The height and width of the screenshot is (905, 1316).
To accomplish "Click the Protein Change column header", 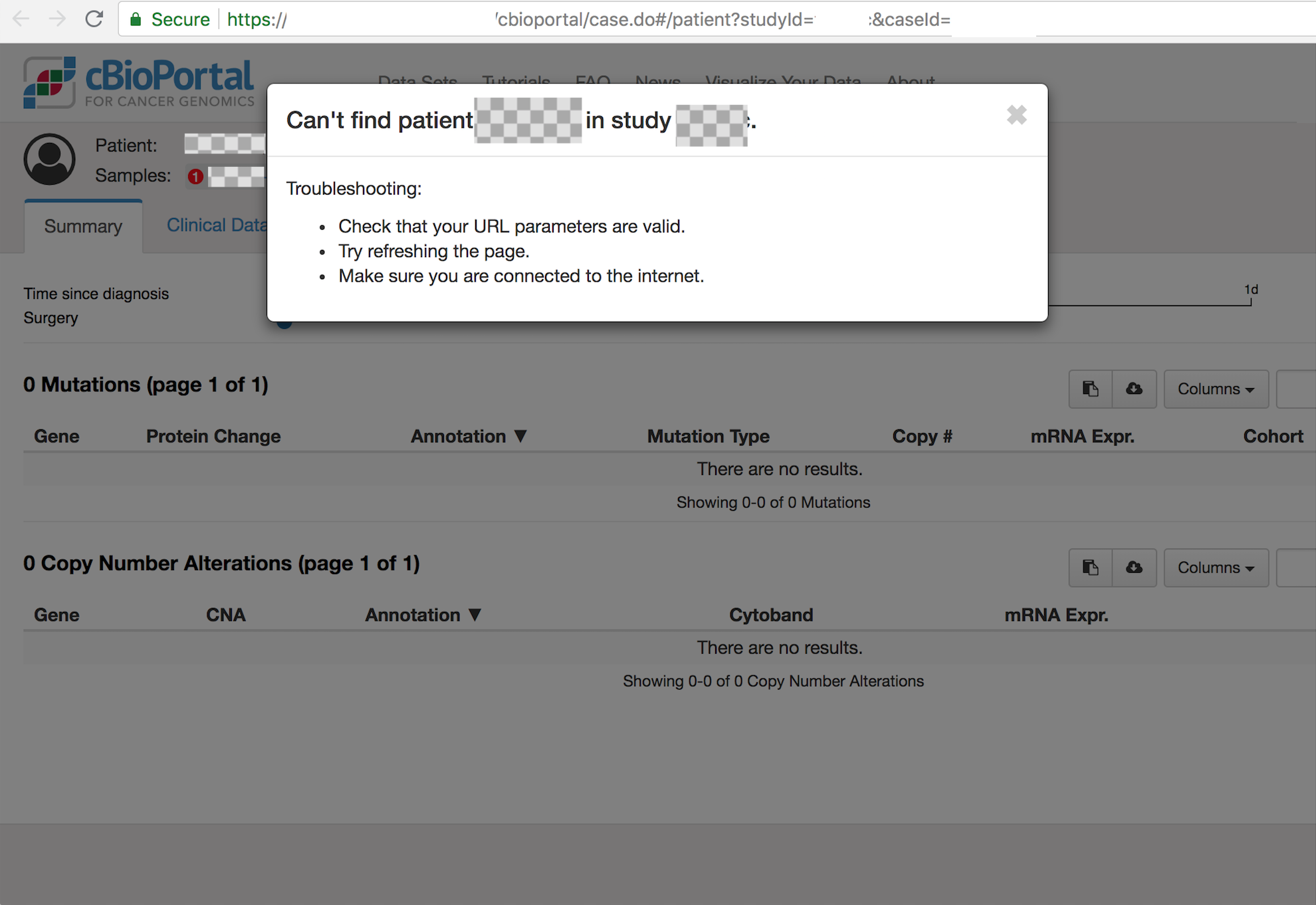I will tap(213, 436).
